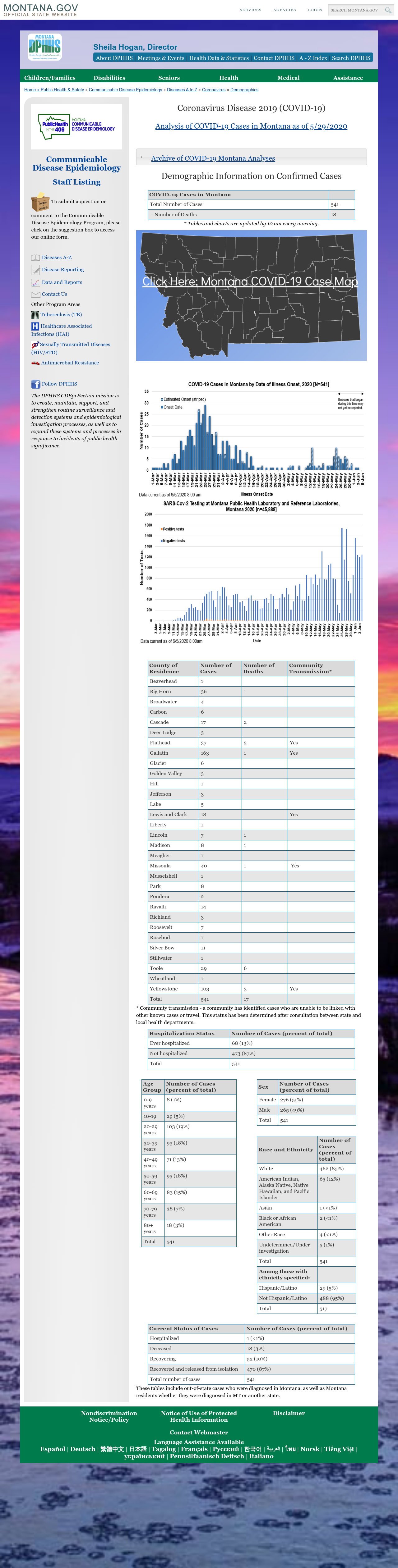The height and width of the screenshot is (1568, 398).
Task: Click the Diseases A-Z book icon
Action: [35, 258]
